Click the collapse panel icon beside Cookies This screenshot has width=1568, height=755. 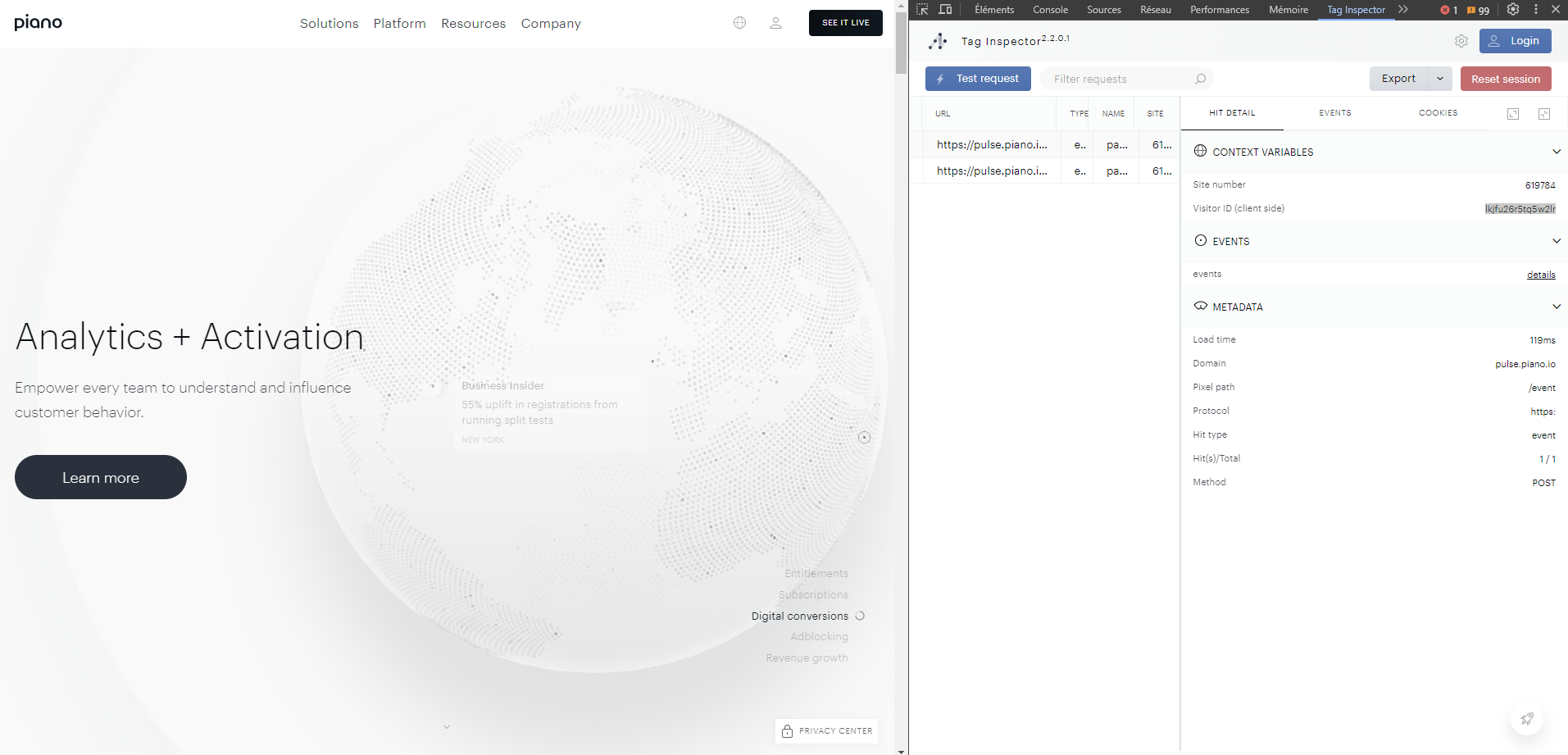[x=1513, y=114]
